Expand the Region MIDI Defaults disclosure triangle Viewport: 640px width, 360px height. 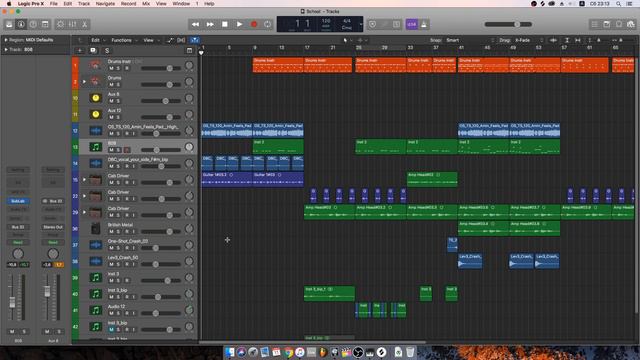tap(6, 40)
